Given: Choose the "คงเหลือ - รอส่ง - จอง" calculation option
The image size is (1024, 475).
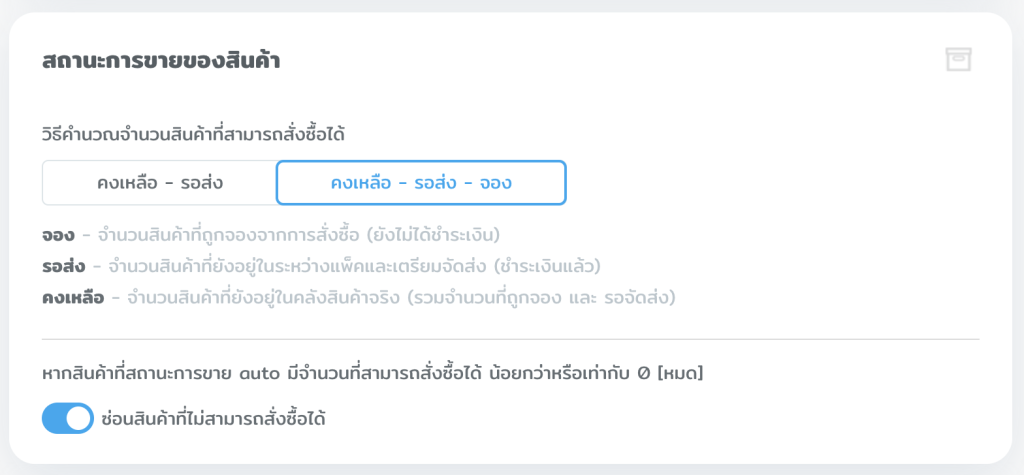Looking at the screenshot, I should pyautogui.click(x=421, y=183).
